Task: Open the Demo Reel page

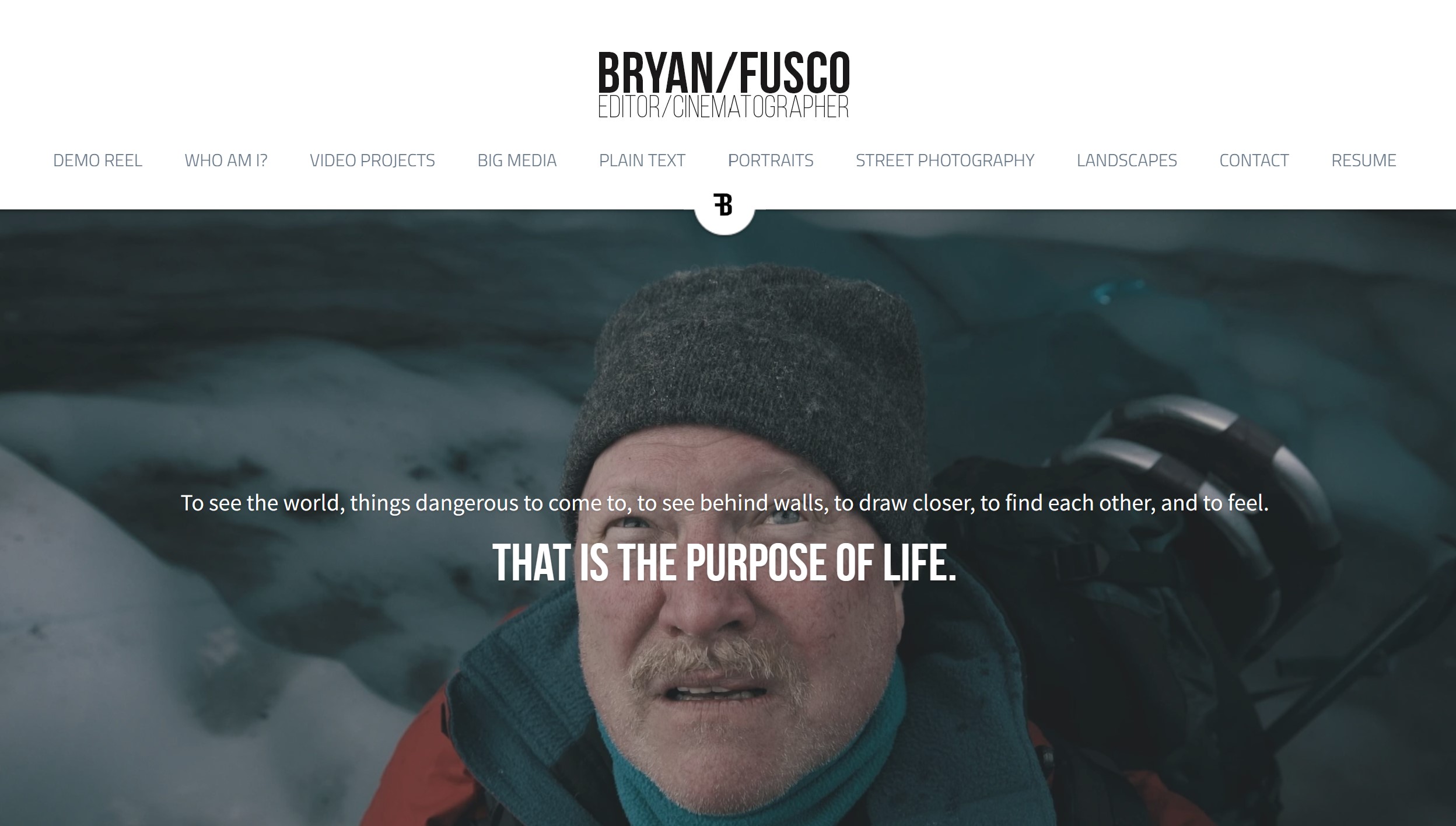Action: pyautogui.click(x=97, y=160)
